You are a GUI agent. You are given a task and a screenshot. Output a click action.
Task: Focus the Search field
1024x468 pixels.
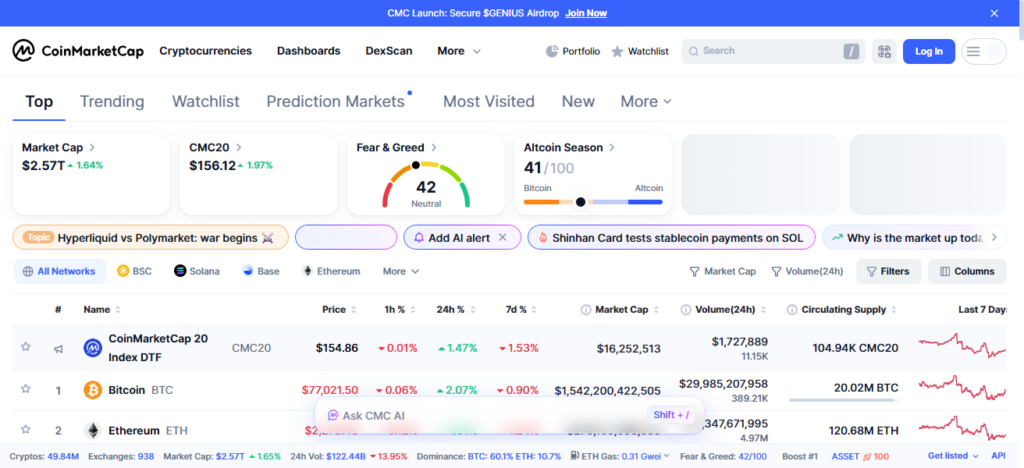click(773, 51)
